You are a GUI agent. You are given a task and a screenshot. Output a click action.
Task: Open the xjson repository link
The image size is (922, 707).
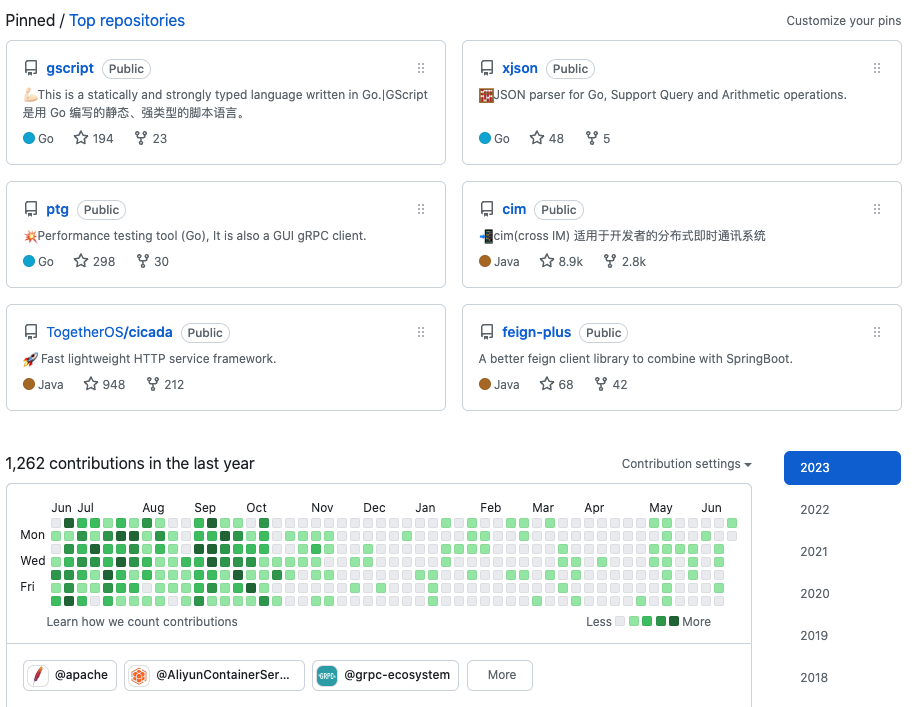pyautogui.click(x=520, y=68)
